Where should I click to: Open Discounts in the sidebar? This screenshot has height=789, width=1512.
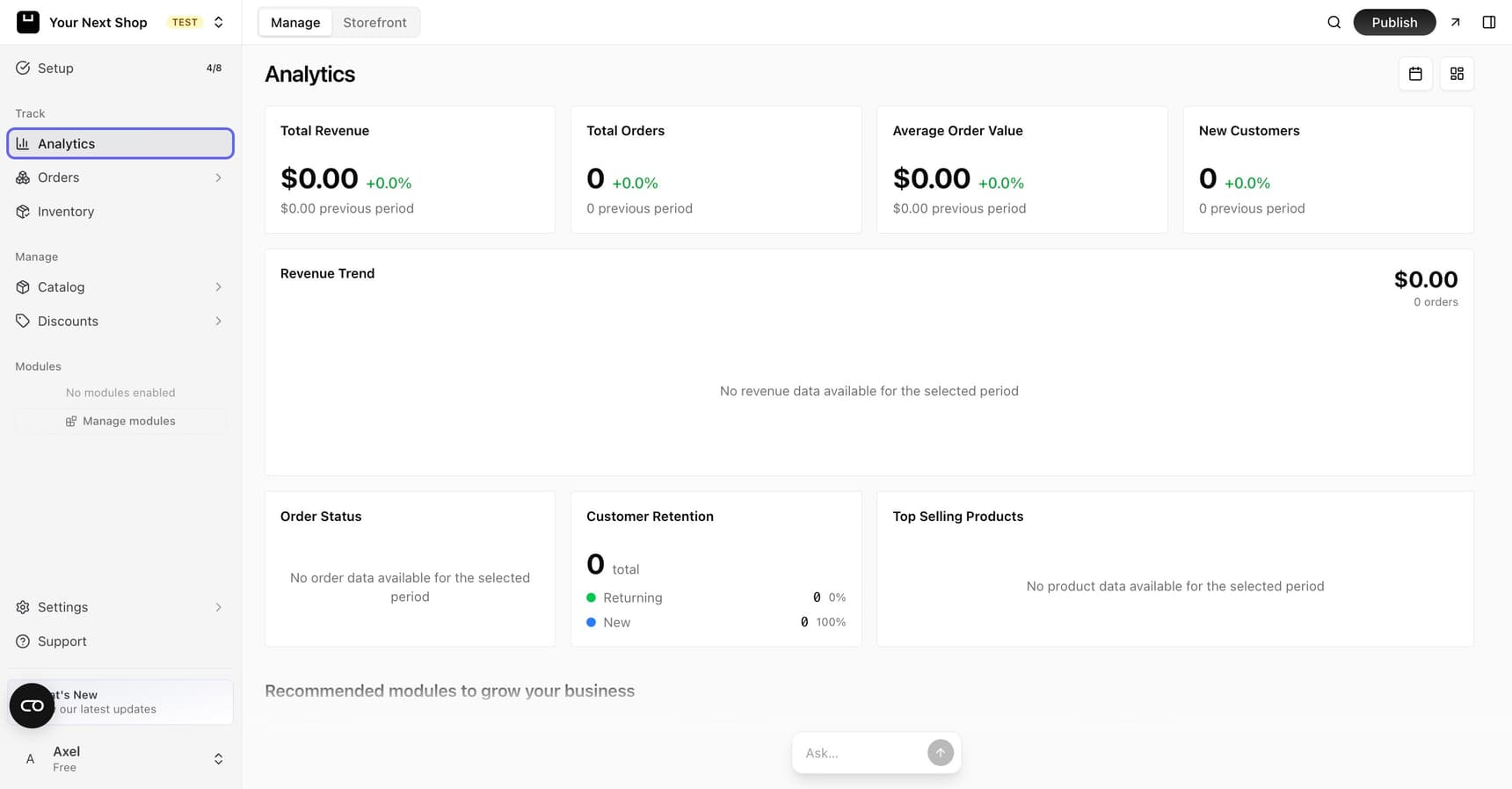tap(120, 322)
